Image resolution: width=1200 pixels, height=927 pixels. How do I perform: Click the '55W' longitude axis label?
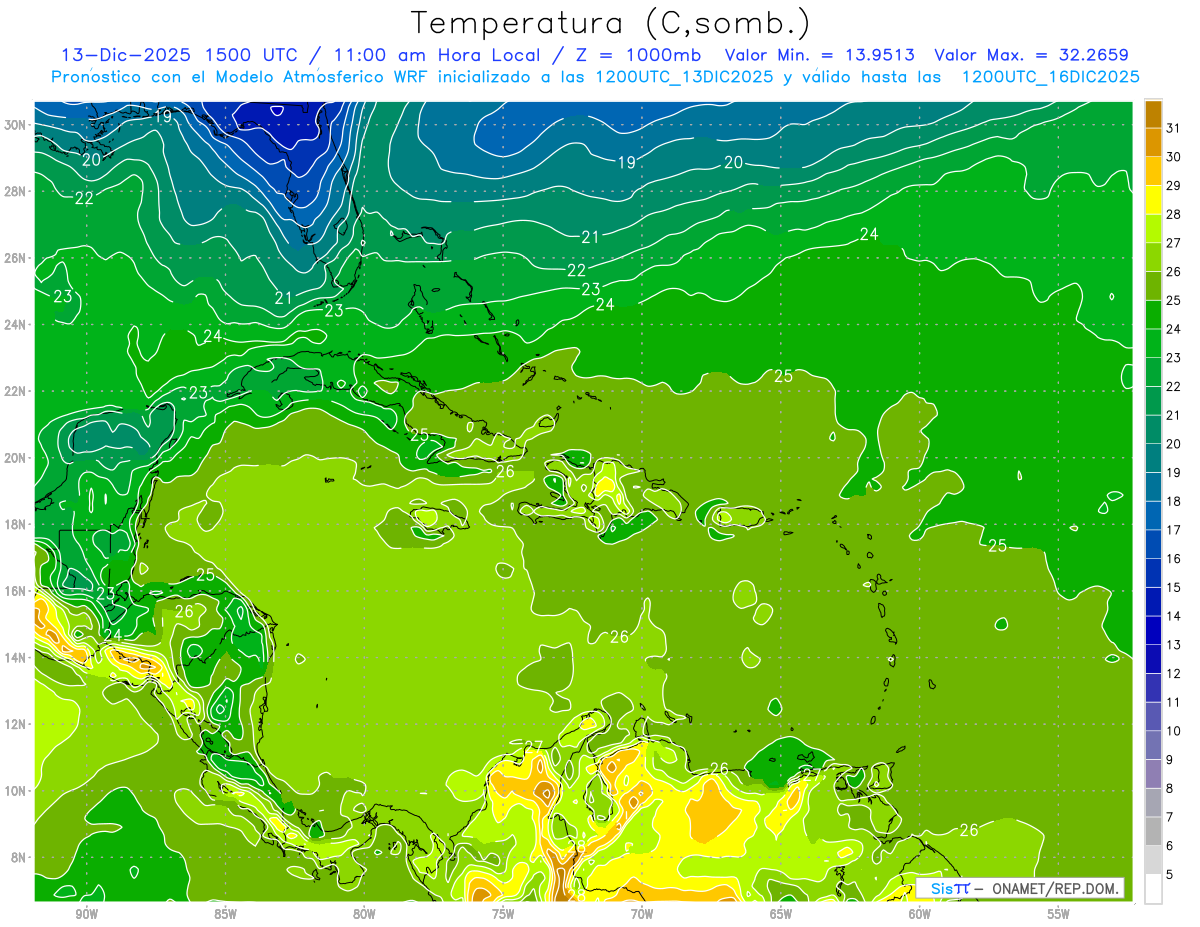(x=1059, y=914)
